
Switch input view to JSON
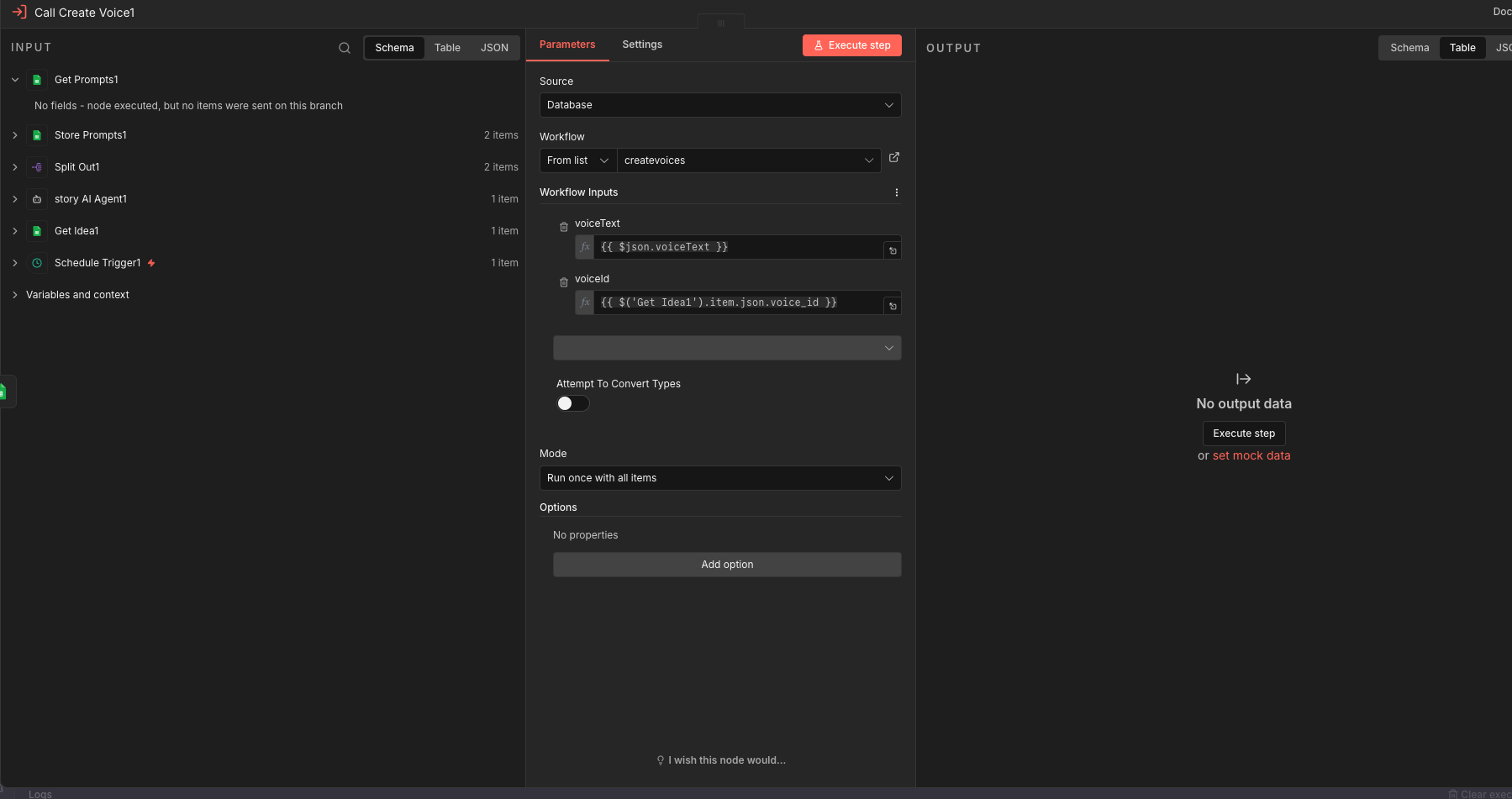[494, 48]
